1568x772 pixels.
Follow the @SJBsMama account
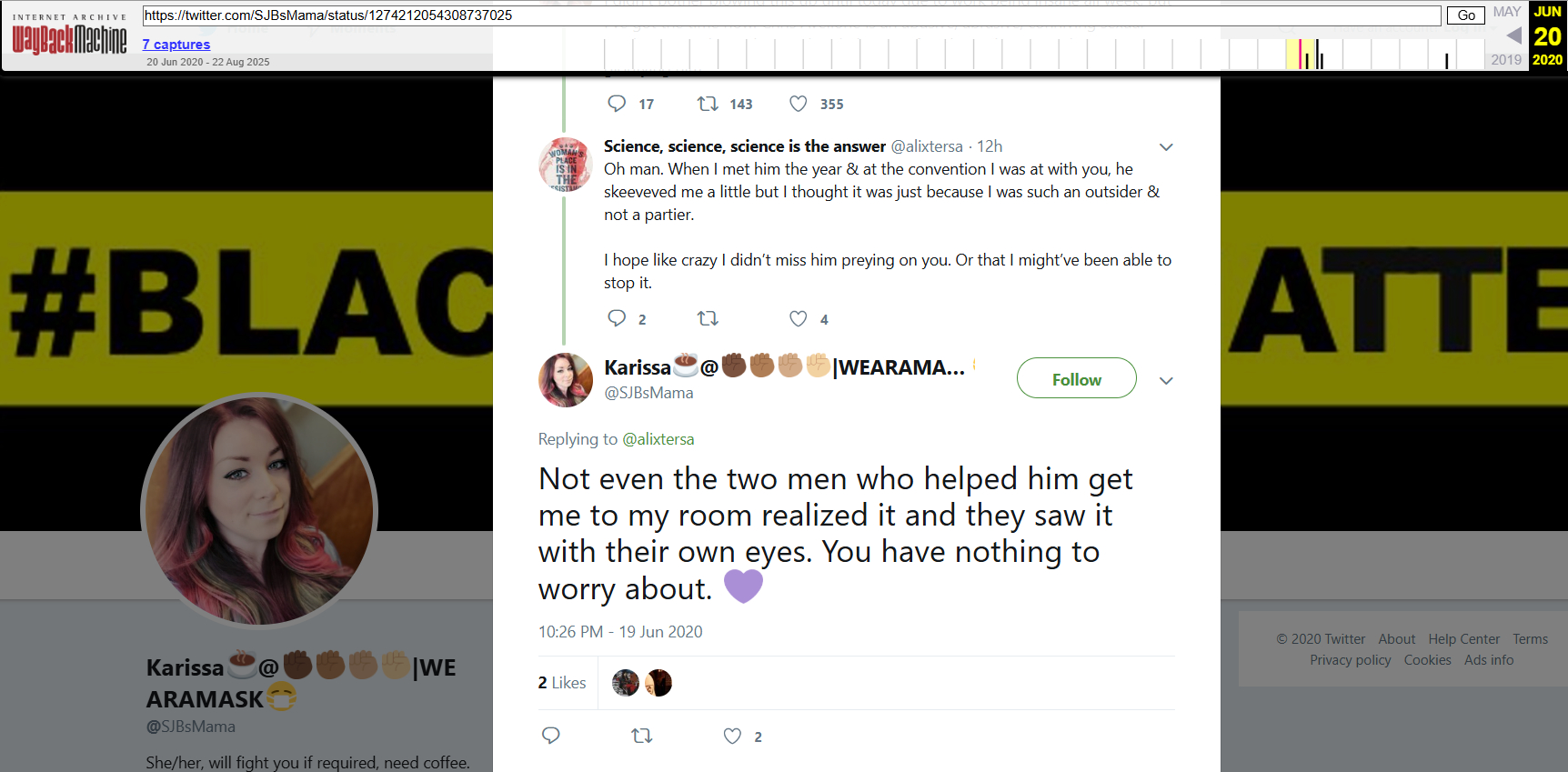[x=1076, y=378]
